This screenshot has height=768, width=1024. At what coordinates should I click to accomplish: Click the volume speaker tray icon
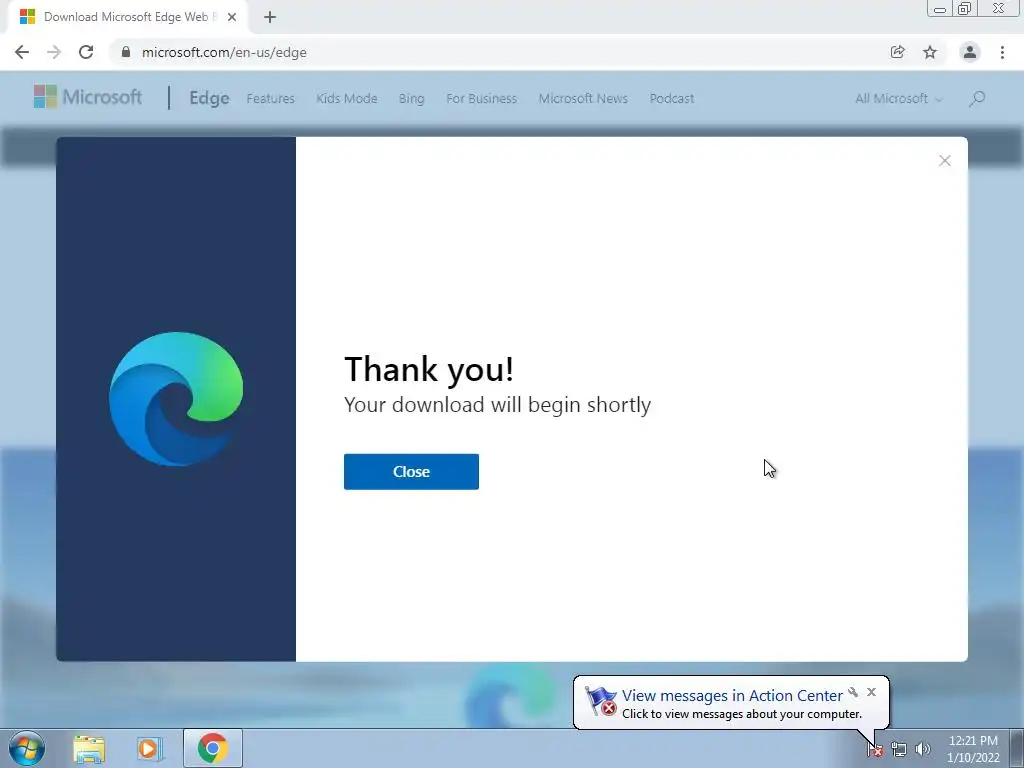923,750
